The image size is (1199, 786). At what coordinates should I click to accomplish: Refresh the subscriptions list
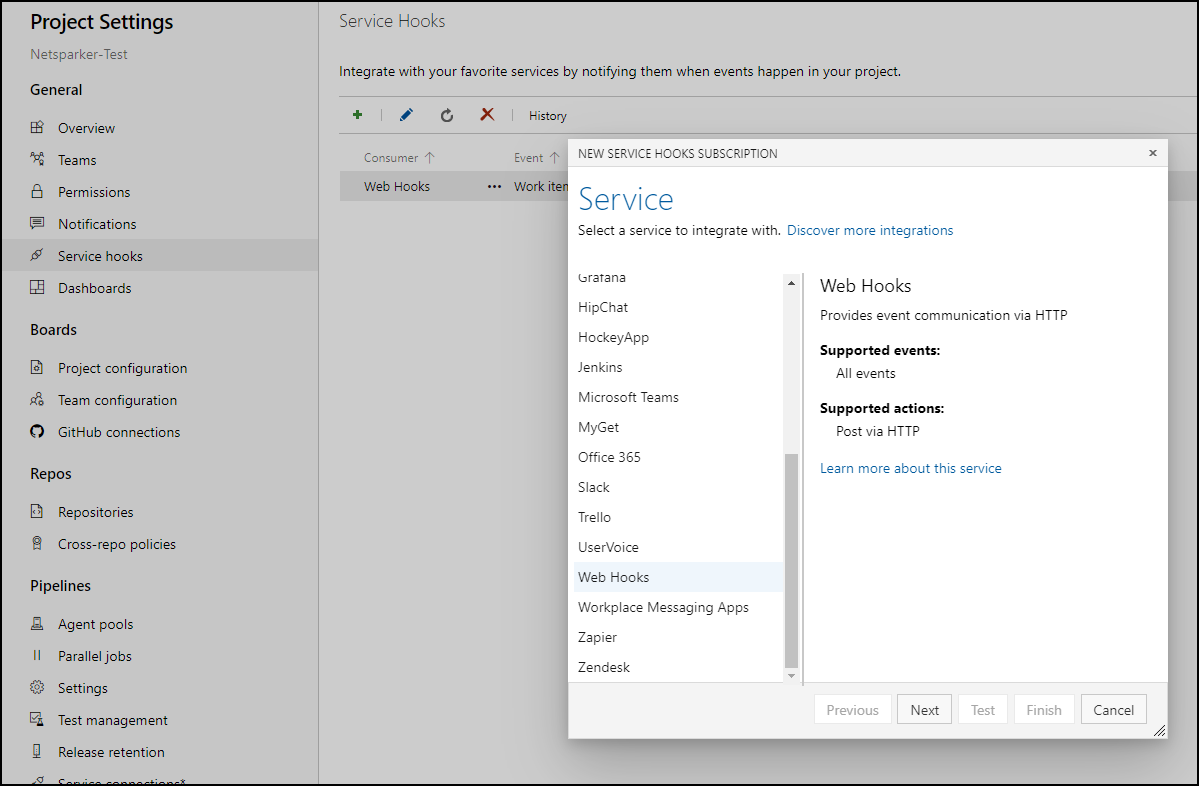(x=446, y=115)
